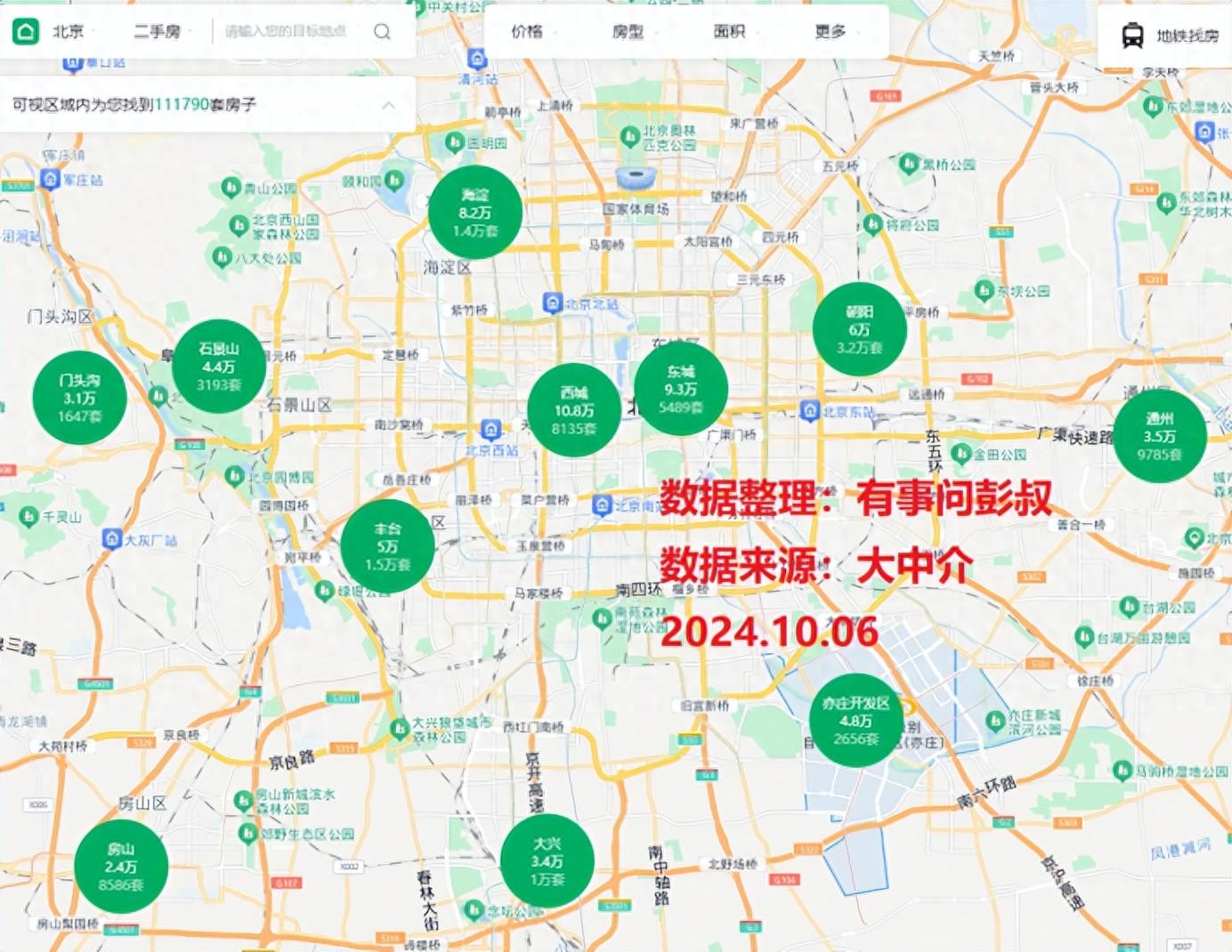Click the 海淀 district bubble
The image size is (1232, 952).
coord(475,213)
